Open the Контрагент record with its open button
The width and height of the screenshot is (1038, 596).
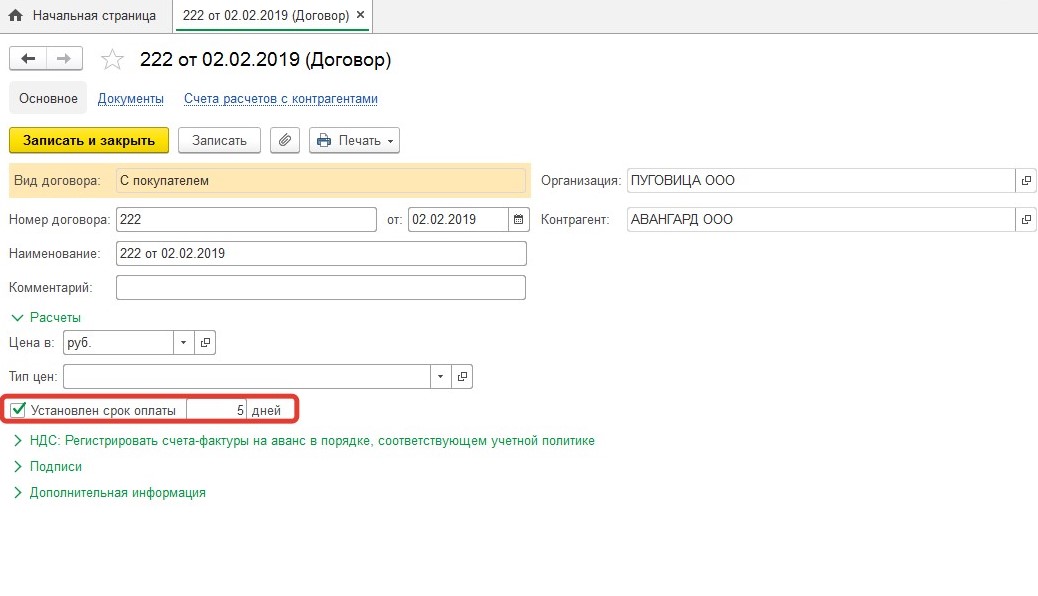coord(1027,219)
